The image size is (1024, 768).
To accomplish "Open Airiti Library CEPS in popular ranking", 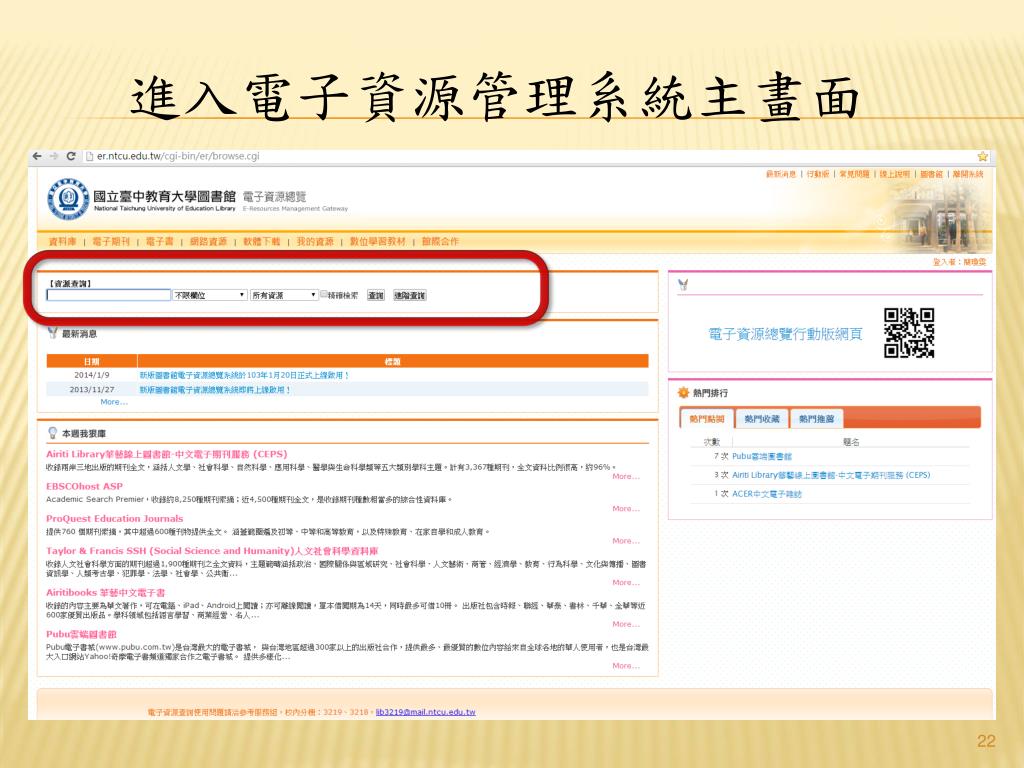I will tap(831, 475).
